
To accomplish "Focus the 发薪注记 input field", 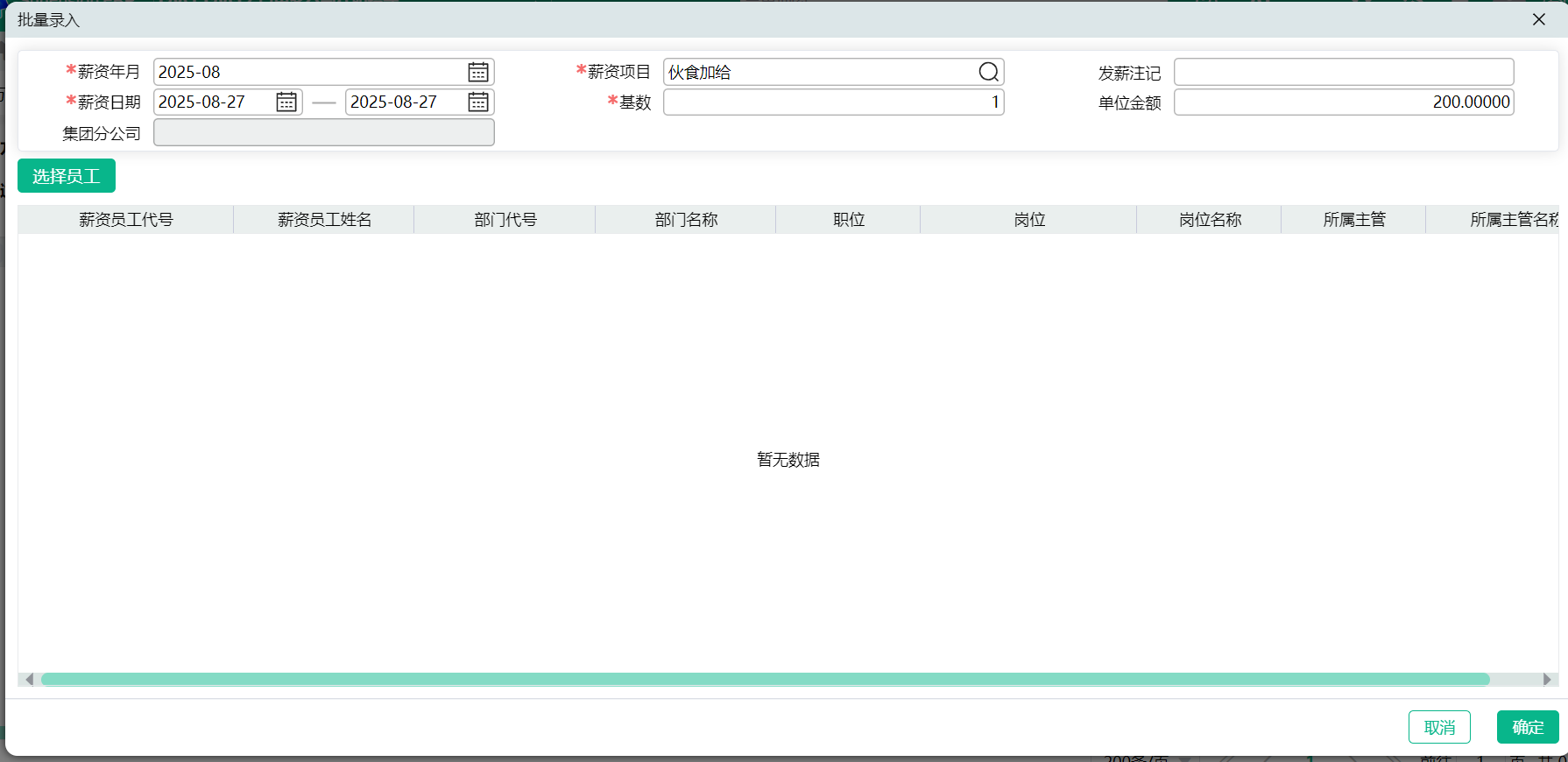I will click(1343, 72).
